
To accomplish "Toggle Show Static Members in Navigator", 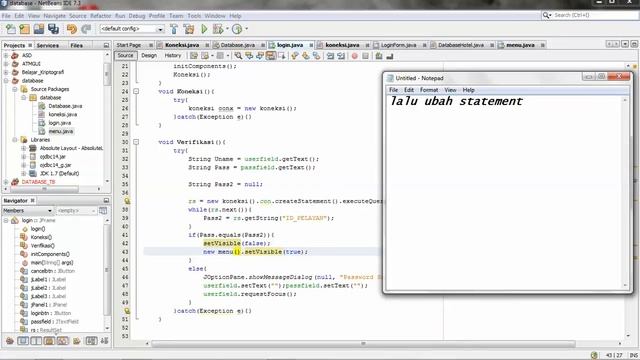I will pyautogui.click(x=36, y=341).
